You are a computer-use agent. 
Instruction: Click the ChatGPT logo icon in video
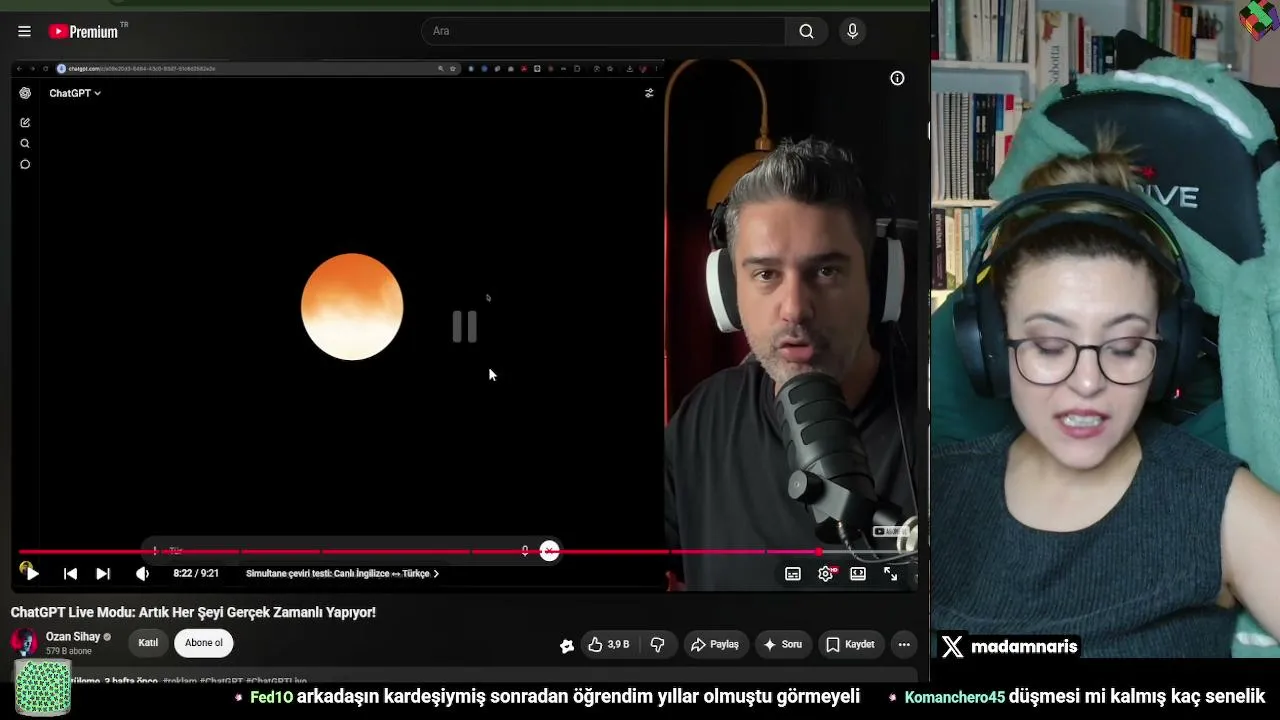pyautogui.click(x=25, y=93)
